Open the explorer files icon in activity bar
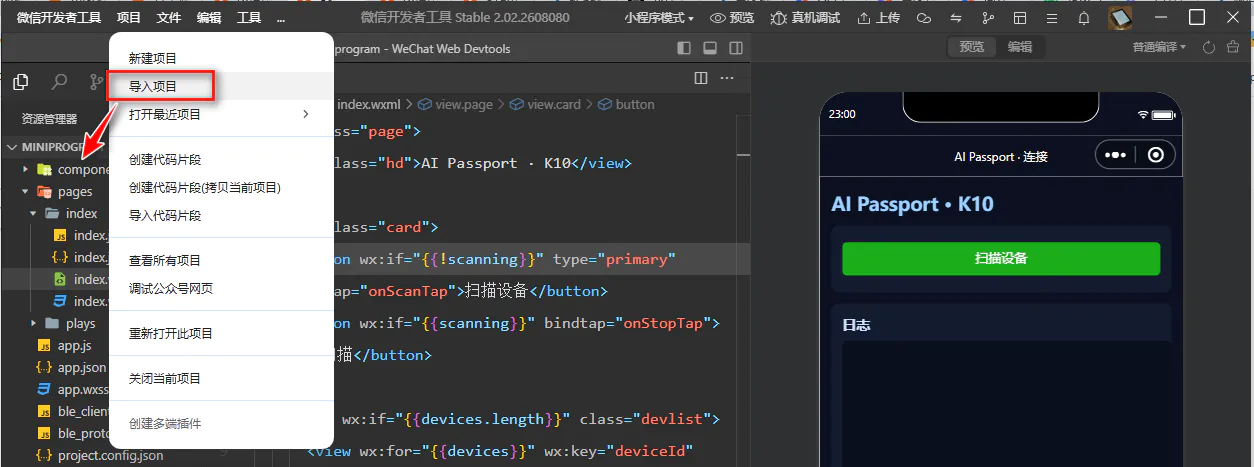1254x467 pixels. [20, 82]
